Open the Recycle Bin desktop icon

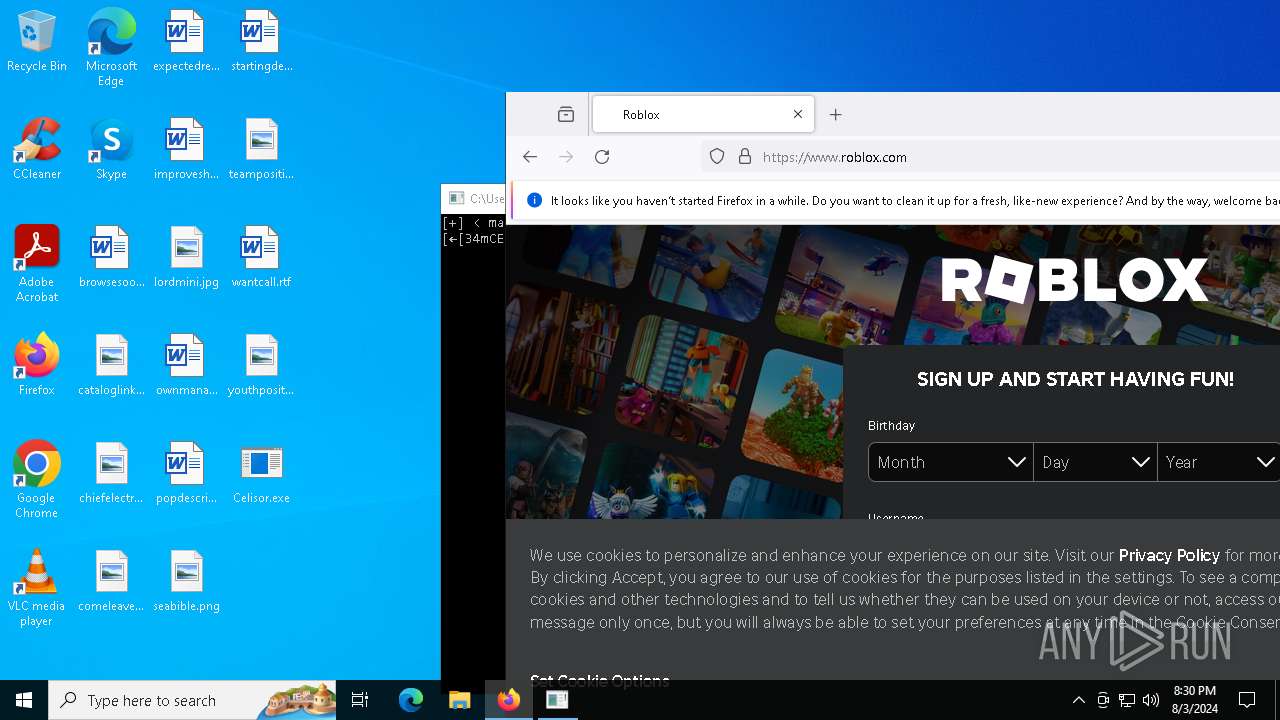37,42
